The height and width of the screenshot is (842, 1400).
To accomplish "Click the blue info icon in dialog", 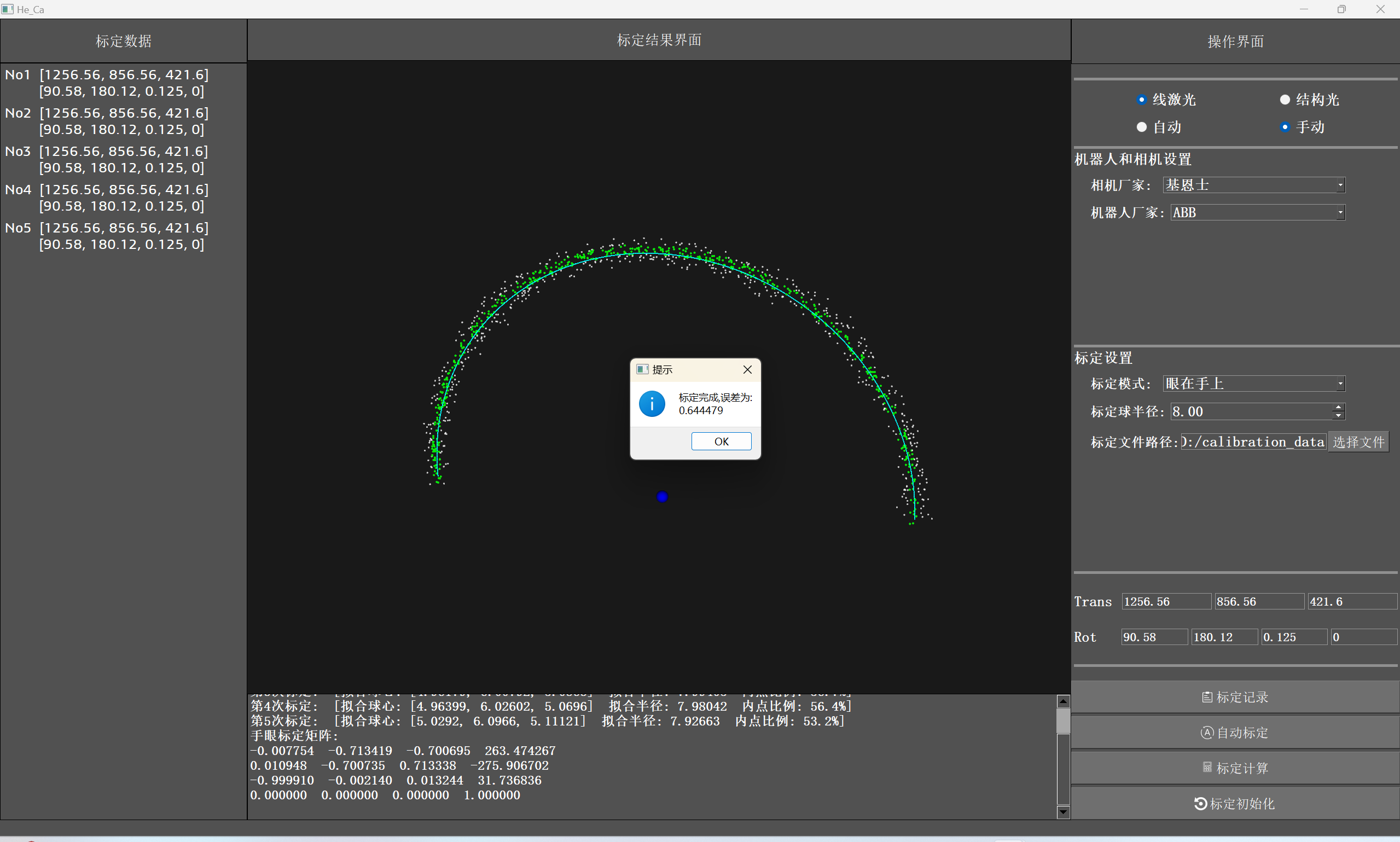I will click(x=652, y=404).
